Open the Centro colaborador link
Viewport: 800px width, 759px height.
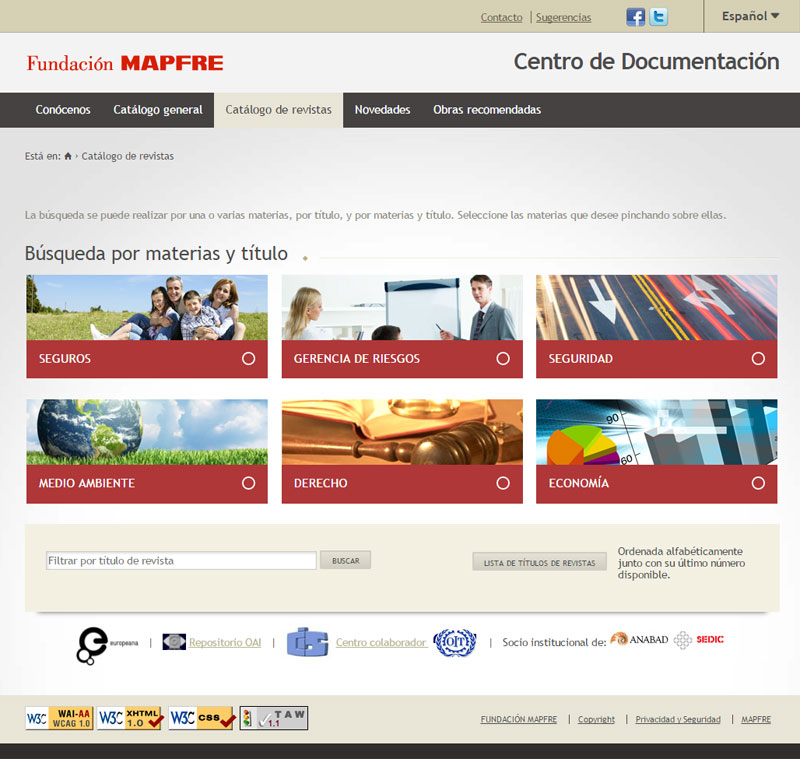[x=381, y=642]
